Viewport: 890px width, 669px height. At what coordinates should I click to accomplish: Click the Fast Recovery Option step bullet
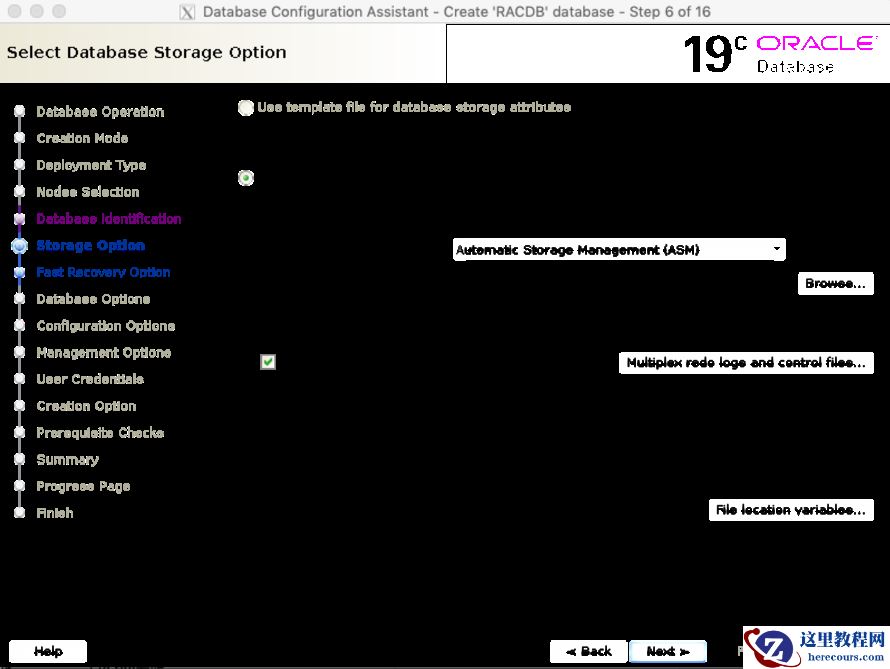tap(19, 272)
